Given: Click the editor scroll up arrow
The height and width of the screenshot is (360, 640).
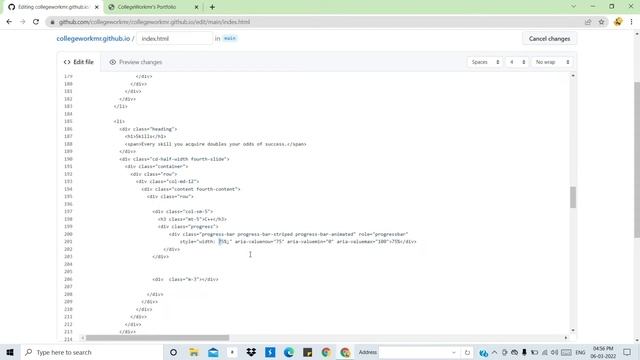Looking at the screenshot, I should point(573,76).
